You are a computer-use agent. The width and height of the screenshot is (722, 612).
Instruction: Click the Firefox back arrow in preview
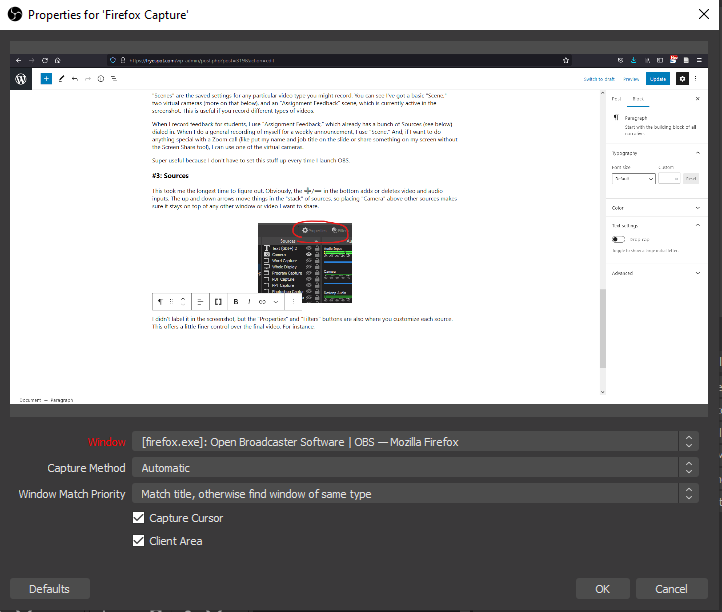(x=18, y=60)
